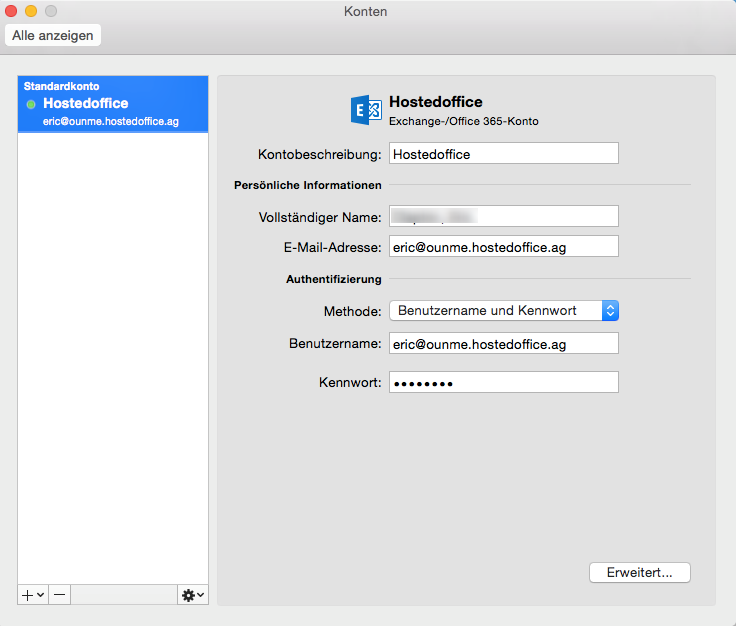Image resolution: width=736 pixels, height=626 pixels.
Task: Close the Konten window
Action: pyautogui.click(x=11, y=11)
